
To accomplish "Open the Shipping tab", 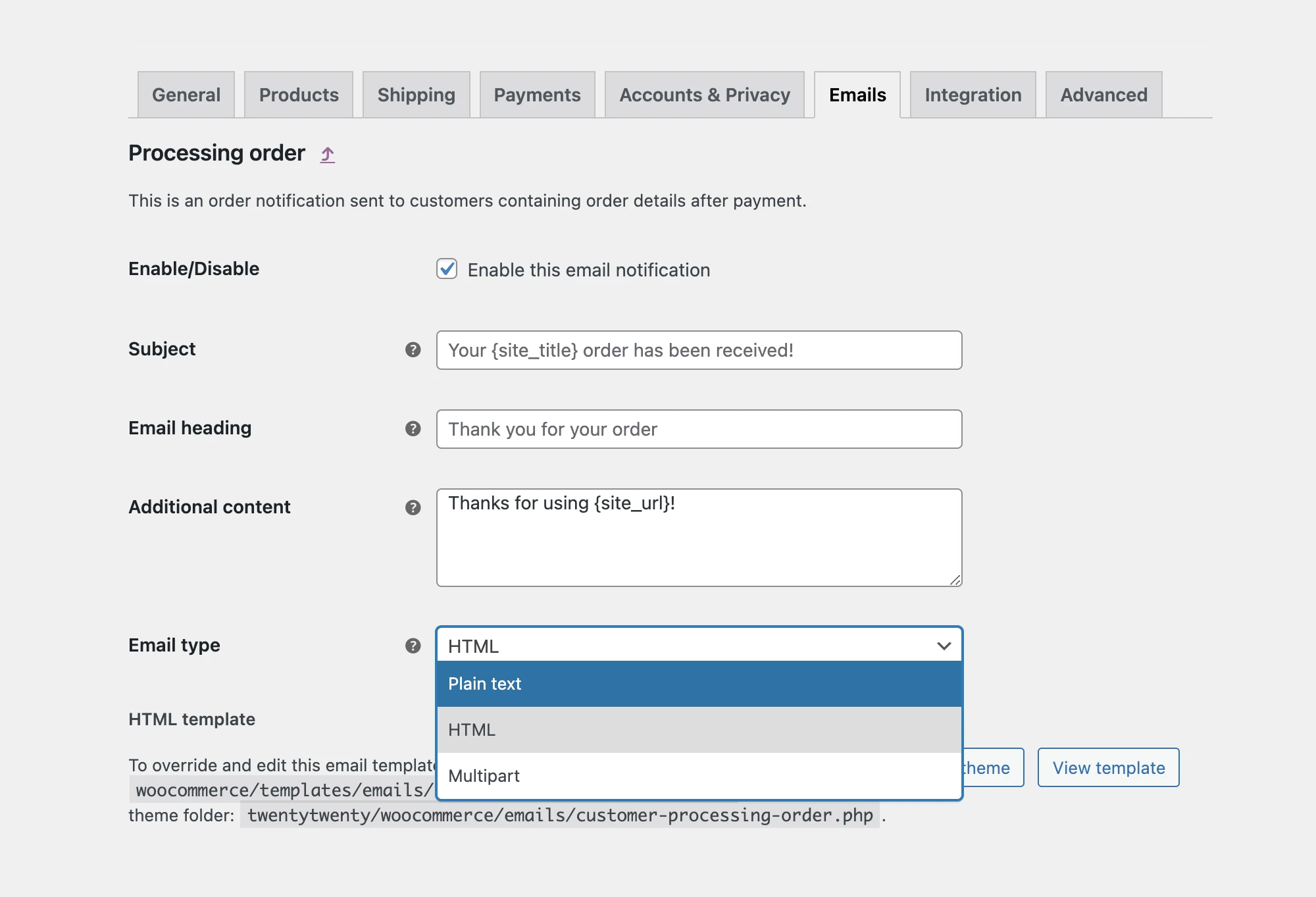I will click(x=416, y=95).
